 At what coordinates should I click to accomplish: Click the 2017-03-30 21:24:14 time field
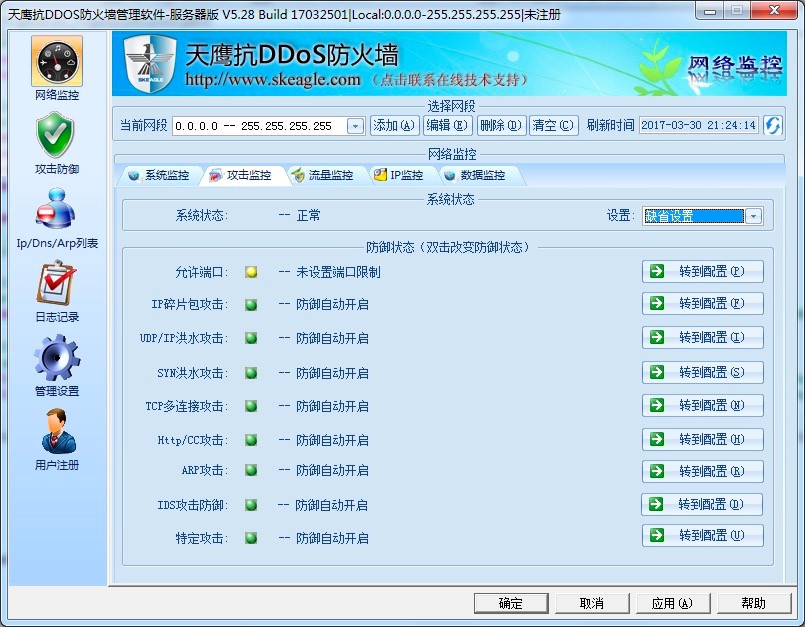(x=699, y=125)
